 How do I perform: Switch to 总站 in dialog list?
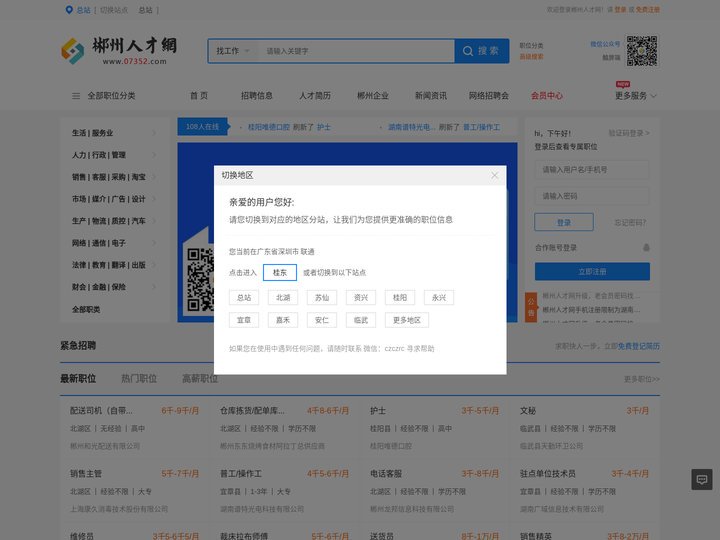244,298
